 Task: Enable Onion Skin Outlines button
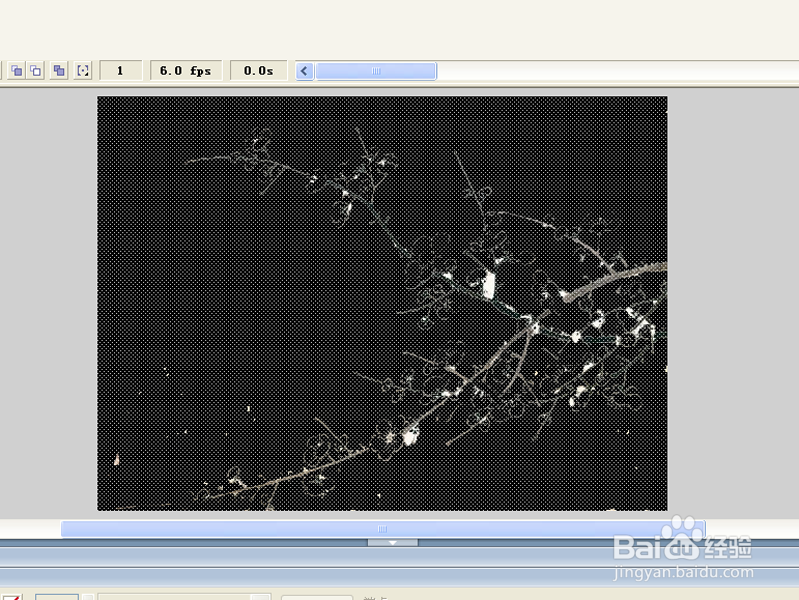click(36, 70)
